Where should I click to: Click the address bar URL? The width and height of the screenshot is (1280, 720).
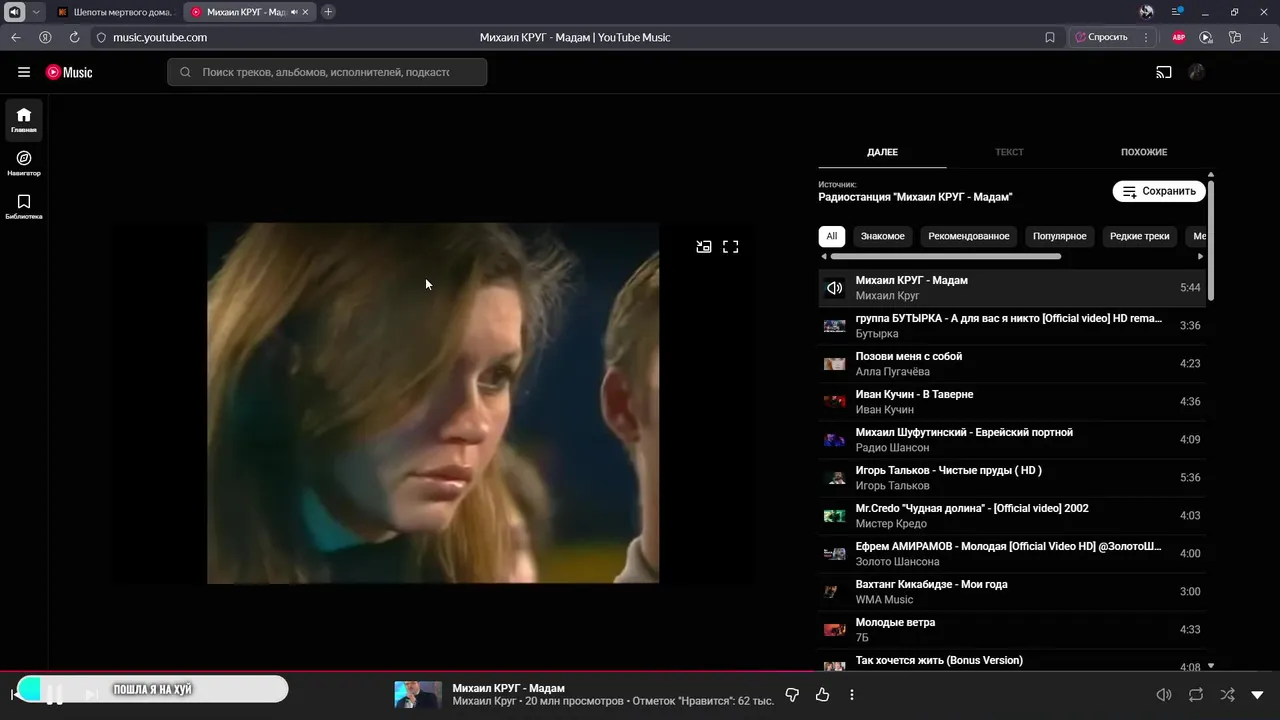tap(160, 37)
